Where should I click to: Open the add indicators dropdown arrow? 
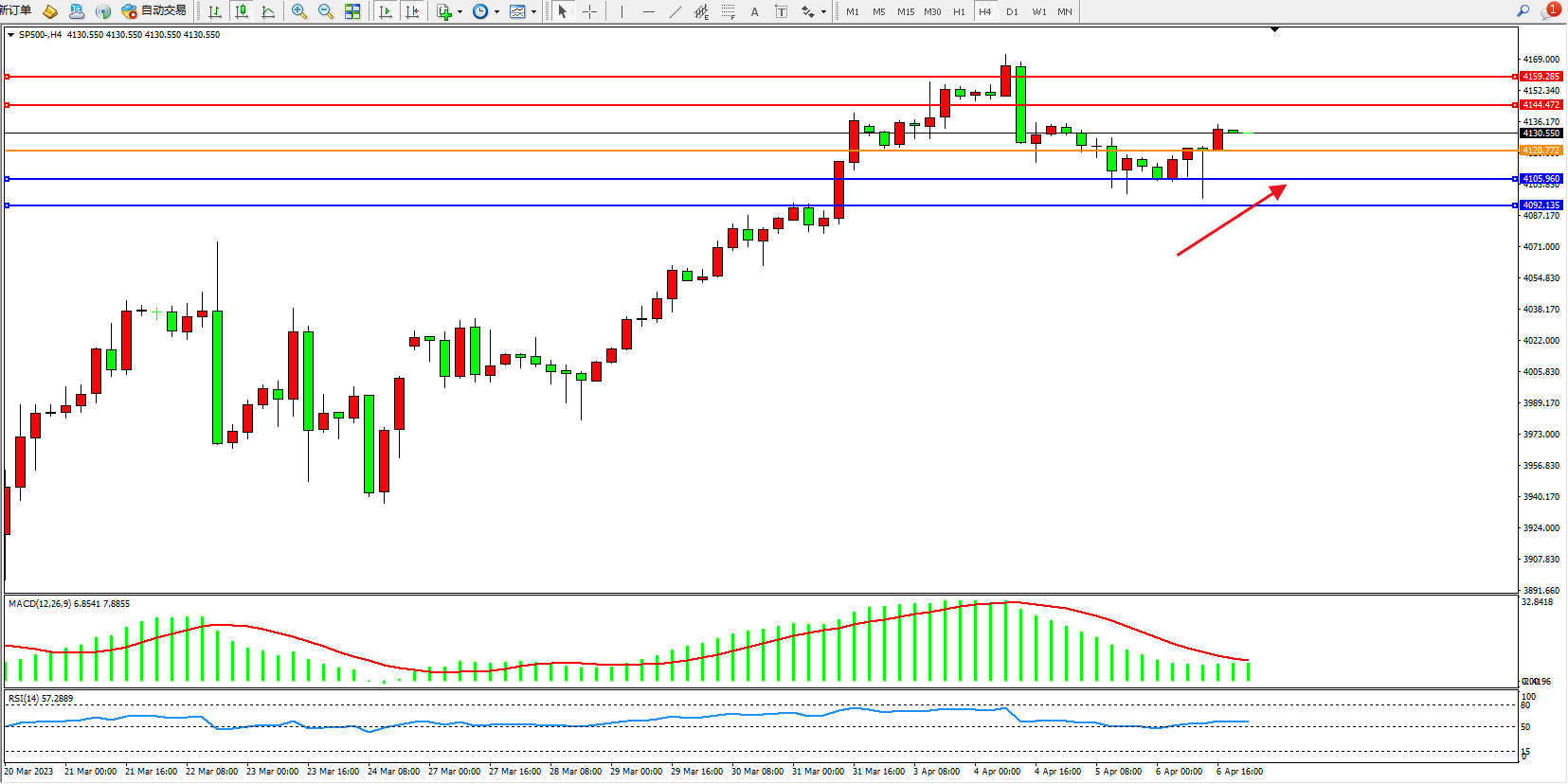460,11
